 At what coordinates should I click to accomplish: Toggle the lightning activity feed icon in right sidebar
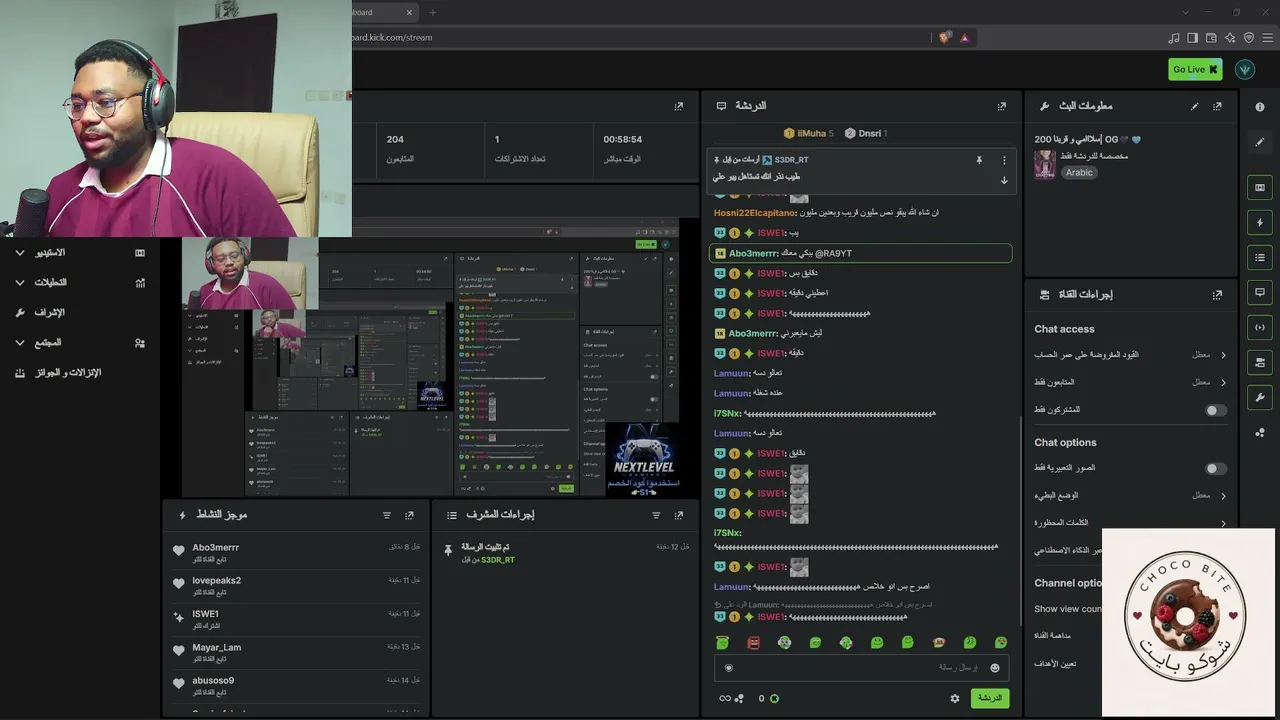pyautogui.click(x=1260, y=222)
